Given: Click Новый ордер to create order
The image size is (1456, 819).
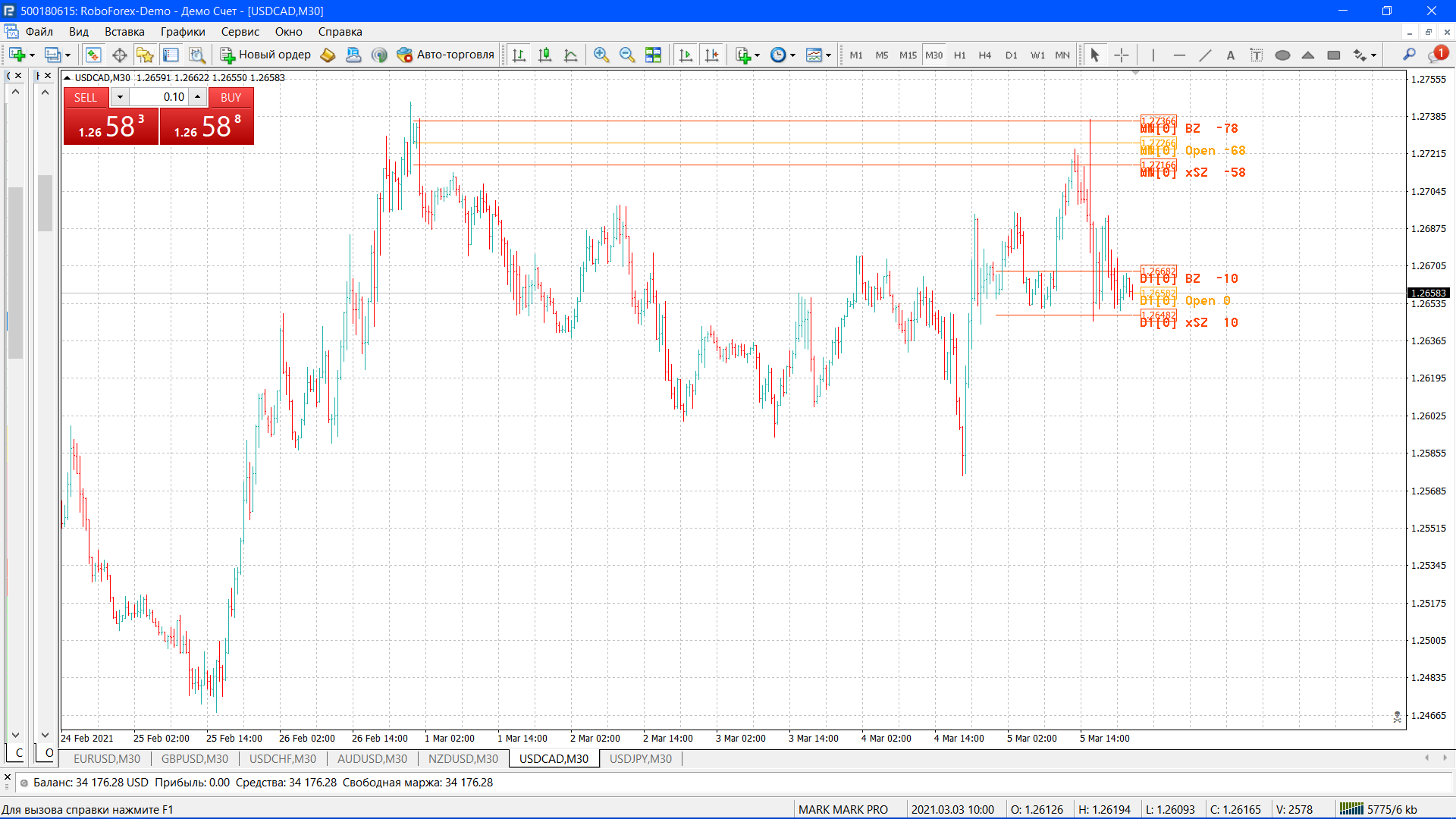Looking at the screenshot, I should [265, 55].
